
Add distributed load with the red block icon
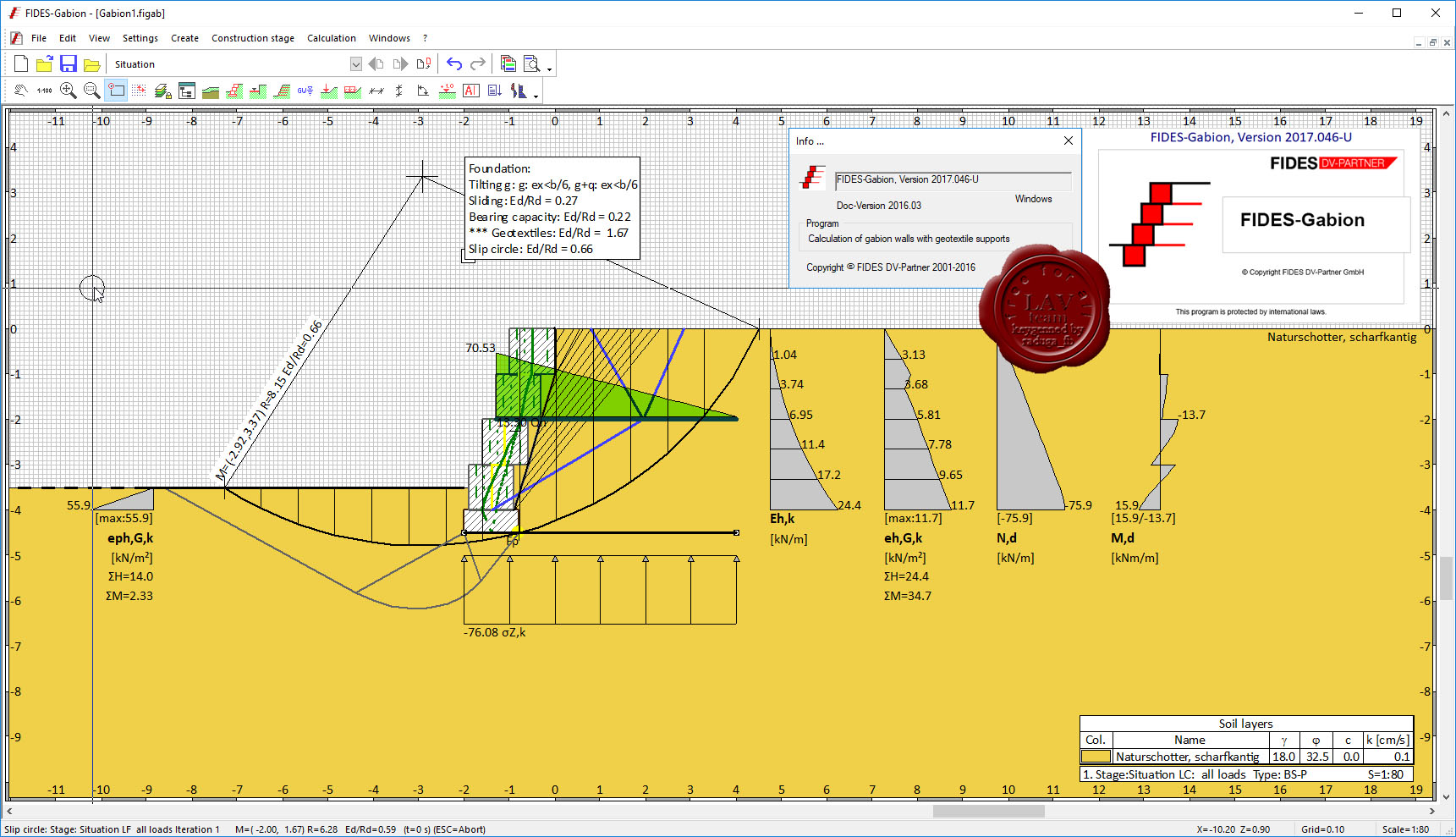tap(353, 91)
